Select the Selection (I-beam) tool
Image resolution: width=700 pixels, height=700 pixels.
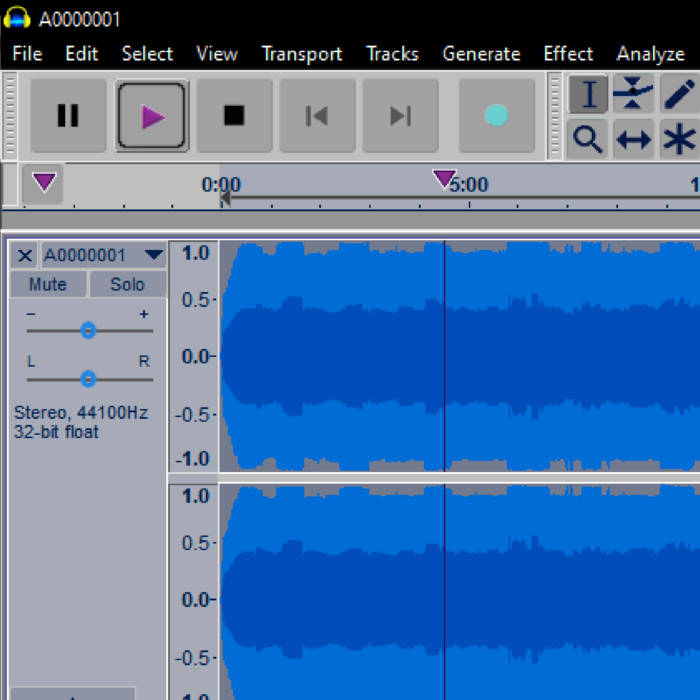(588, 95)
